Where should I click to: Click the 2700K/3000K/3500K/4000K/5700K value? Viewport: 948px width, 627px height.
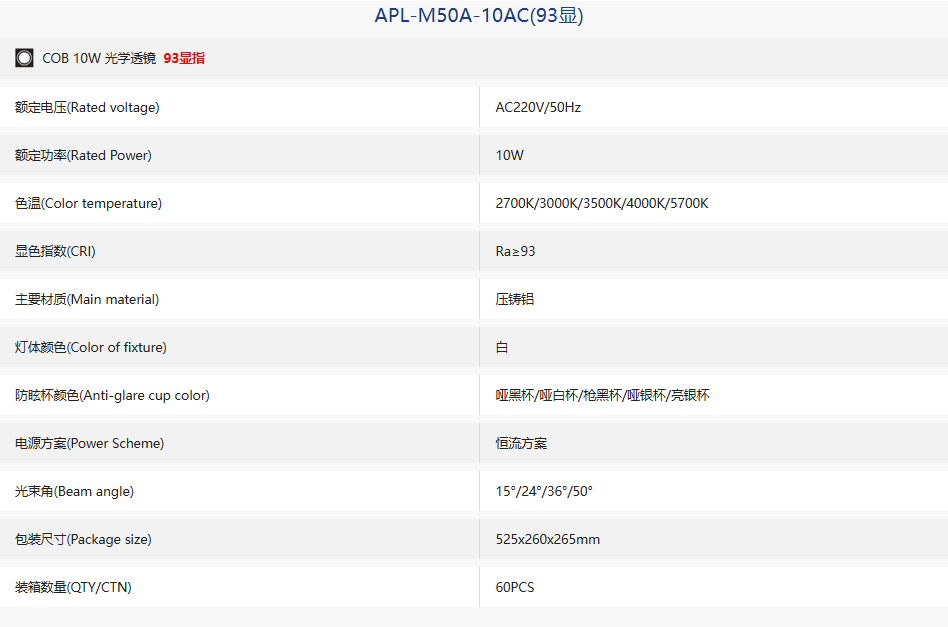point(602,203)
